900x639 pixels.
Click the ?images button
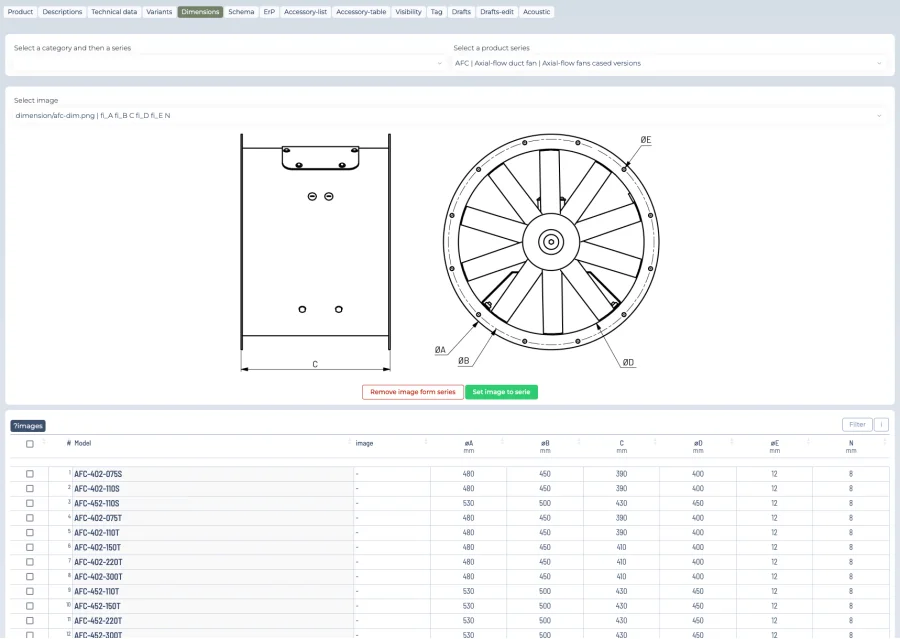point(28,426)
